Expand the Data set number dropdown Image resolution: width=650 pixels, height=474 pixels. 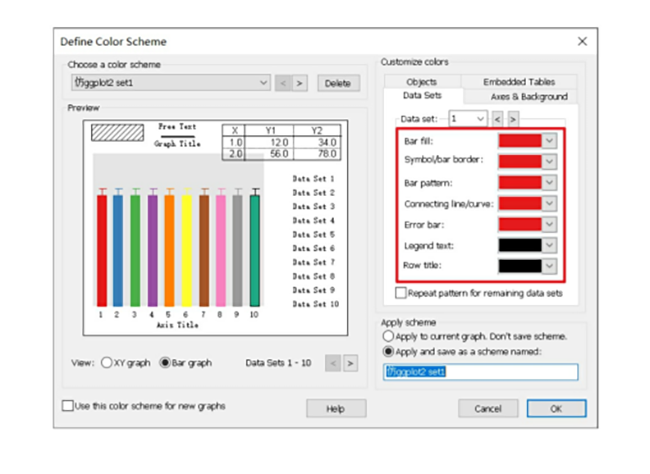pyautogui.click(x=481, y=118)
